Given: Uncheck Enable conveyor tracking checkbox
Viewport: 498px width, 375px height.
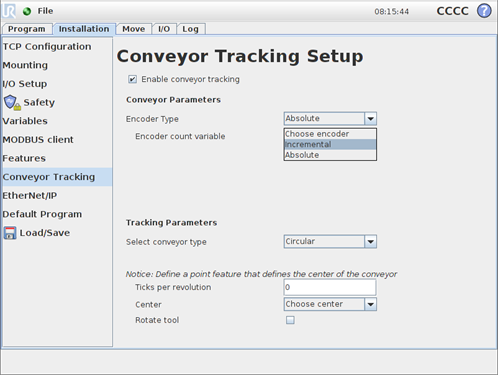Looking at the screenshot, I should 132,79.
